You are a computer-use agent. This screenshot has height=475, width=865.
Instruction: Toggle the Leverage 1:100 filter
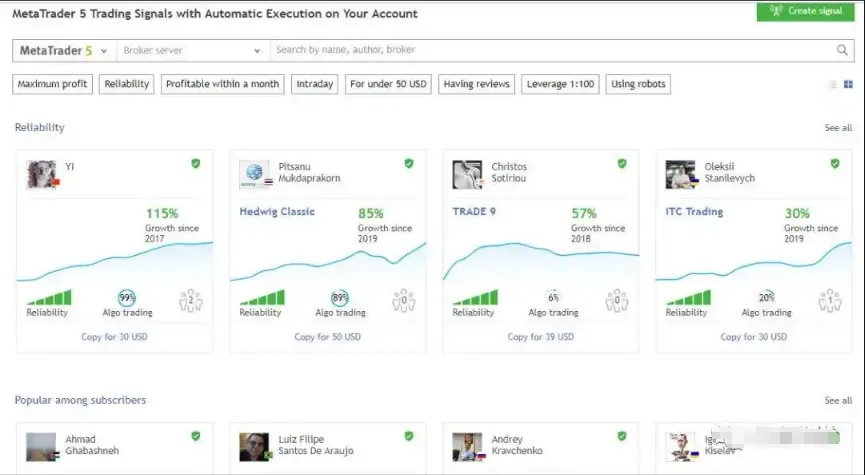(561, 84)
